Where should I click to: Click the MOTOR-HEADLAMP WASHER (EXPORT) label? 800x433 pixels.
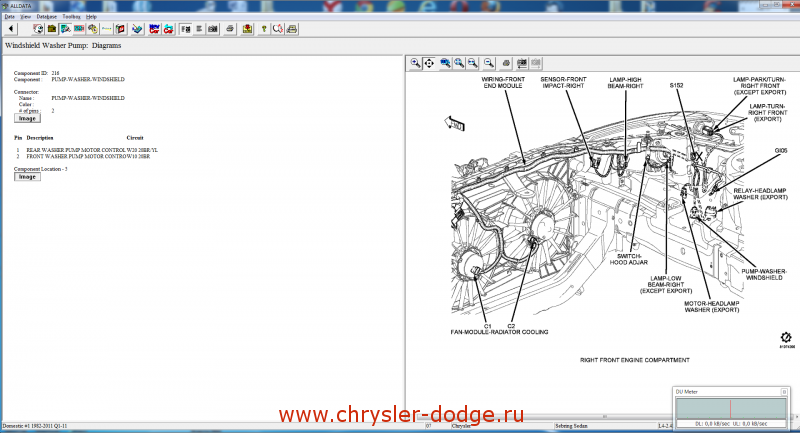[711, 307]
